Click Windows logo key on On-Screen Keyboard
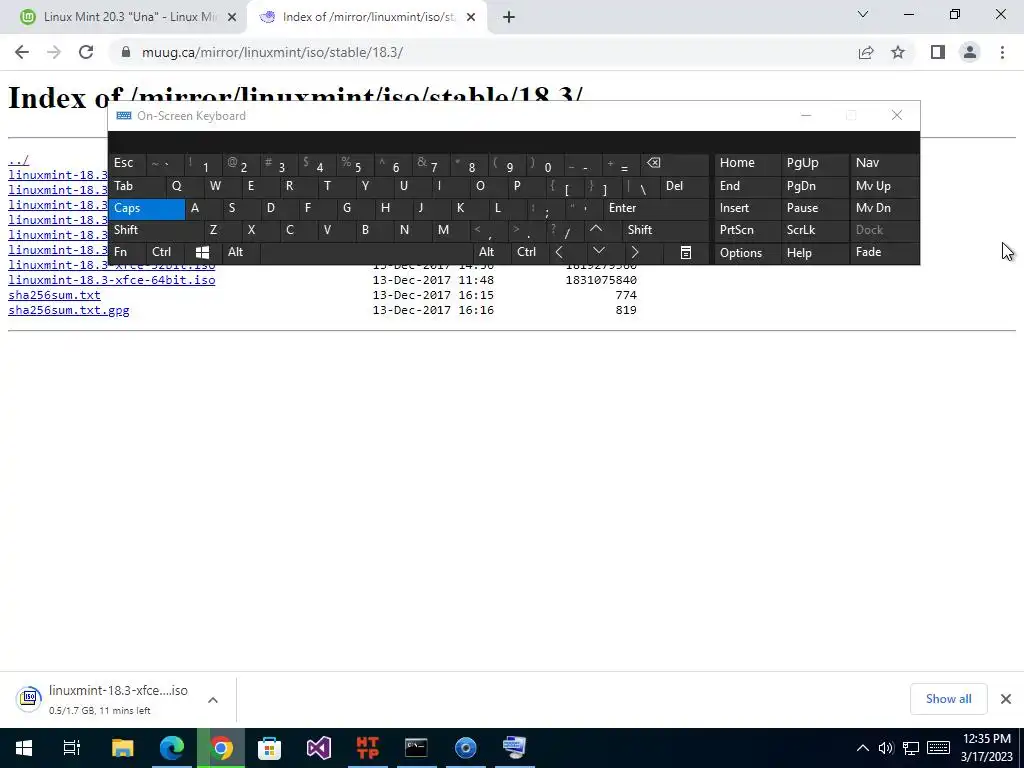This screenshot has height=768, width=1024. (x=202, y=252)
